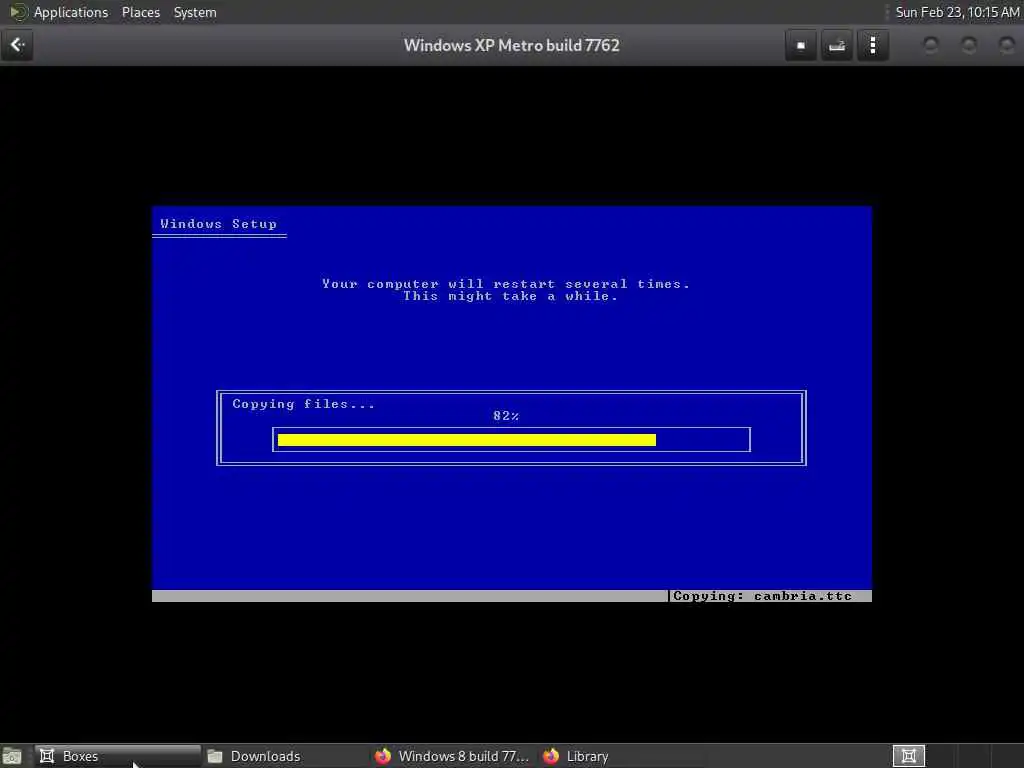
Task: Click the workspace switcher icon at bottom right
Action: click(908, 756)
